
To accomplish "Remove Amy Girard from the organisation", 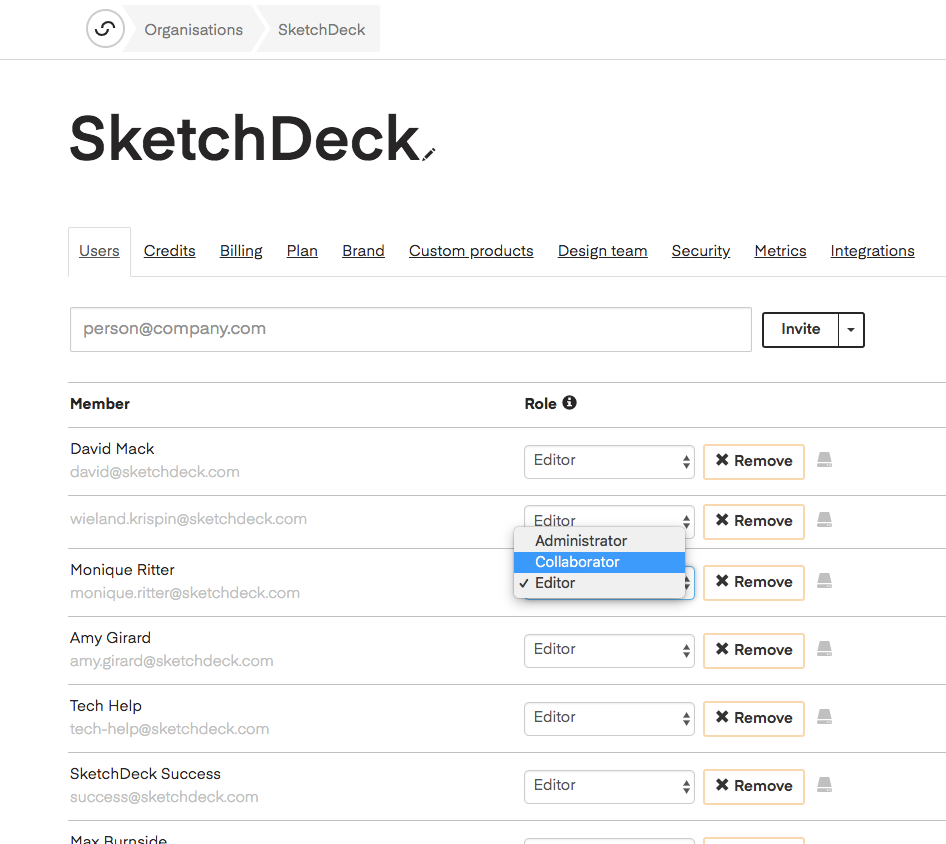I will pos(754,650).
